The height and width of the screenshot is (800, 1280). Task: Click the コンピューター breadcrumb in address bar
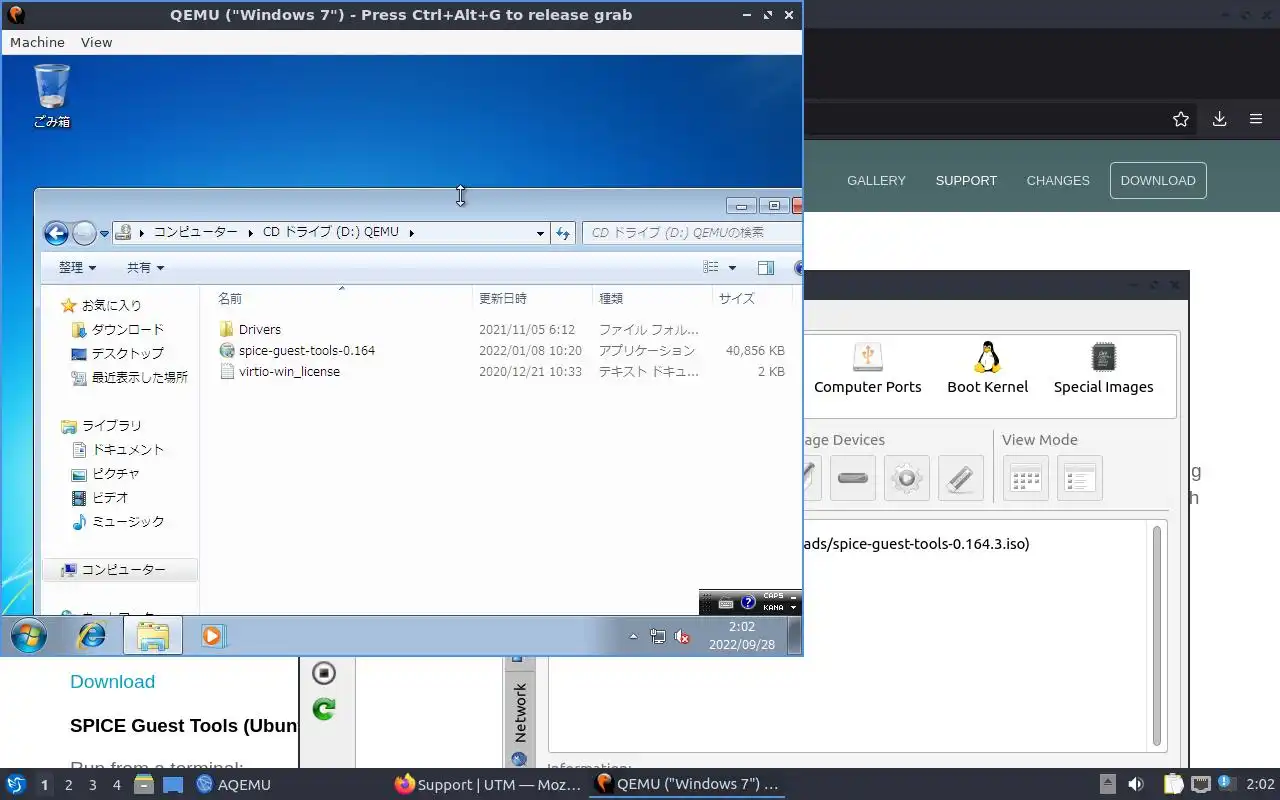pyautogui.click(x=195, y=232)
